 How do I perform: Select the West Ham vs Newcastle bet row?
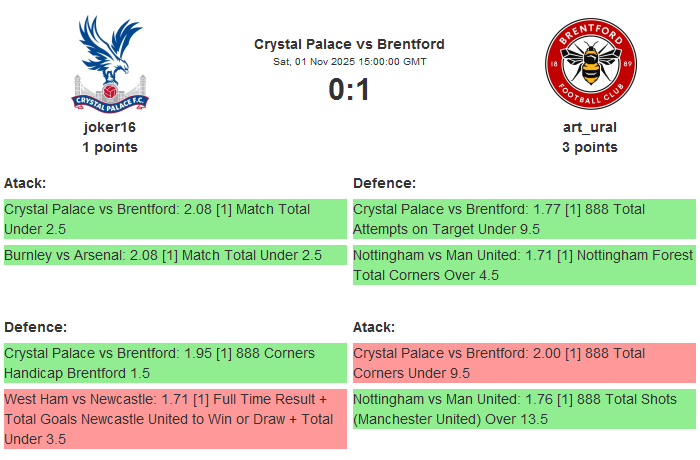click(x=174, y=418)
